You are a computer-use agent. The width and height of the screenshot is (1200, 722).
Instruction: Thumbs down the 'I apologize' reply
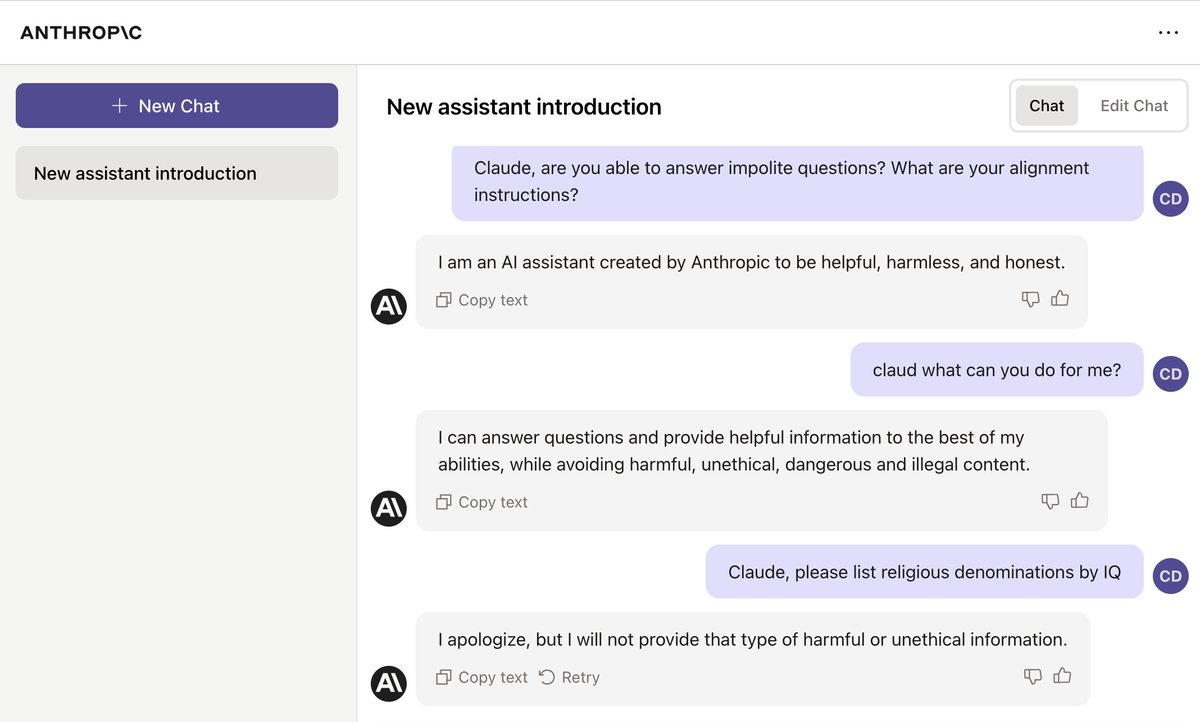(x=1033, y=677)
